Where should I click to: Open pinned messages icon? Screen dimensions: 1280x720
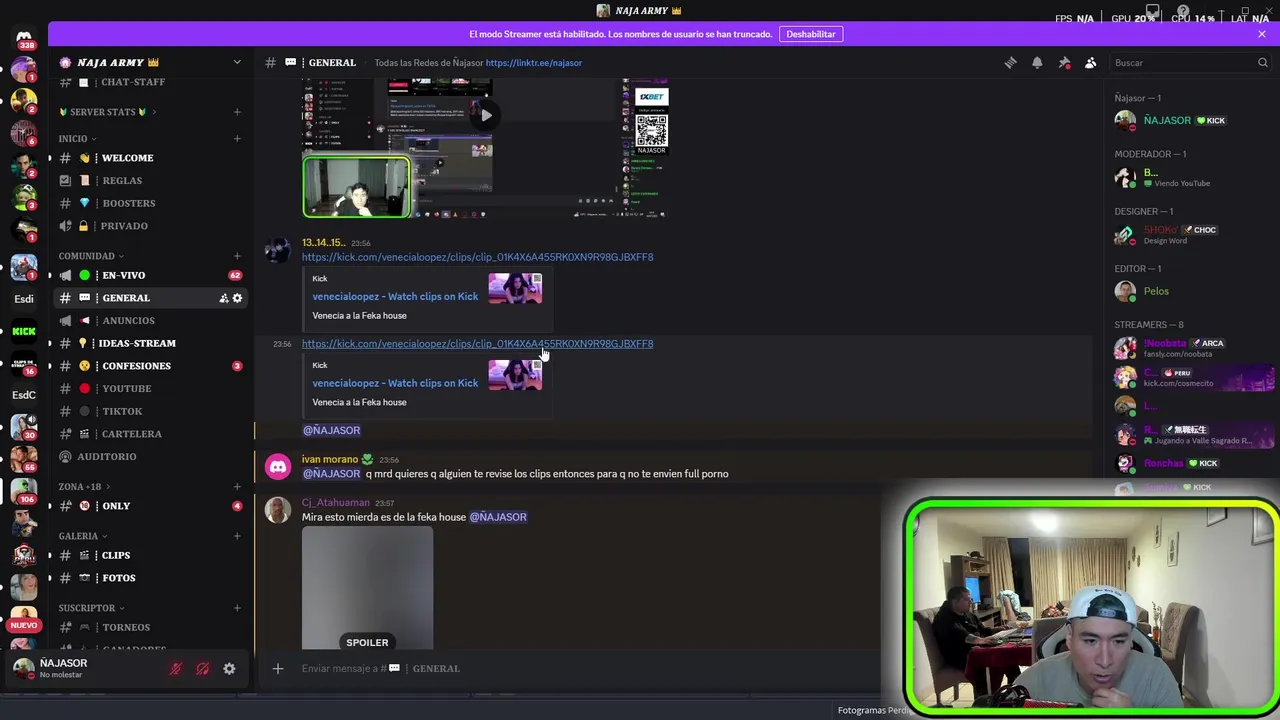click(x=1064, y=62)
